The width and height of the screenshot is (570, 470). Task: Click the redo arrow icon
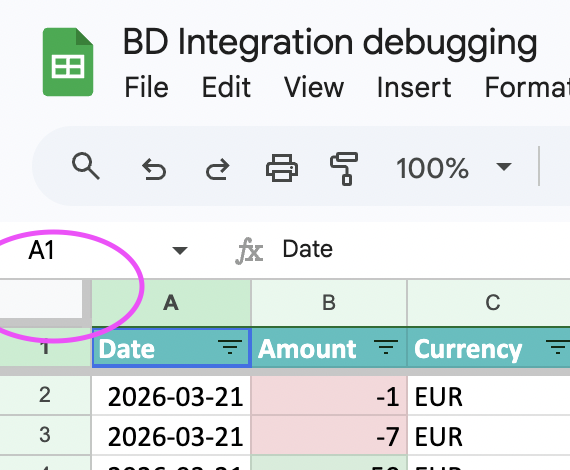point(218,169)
